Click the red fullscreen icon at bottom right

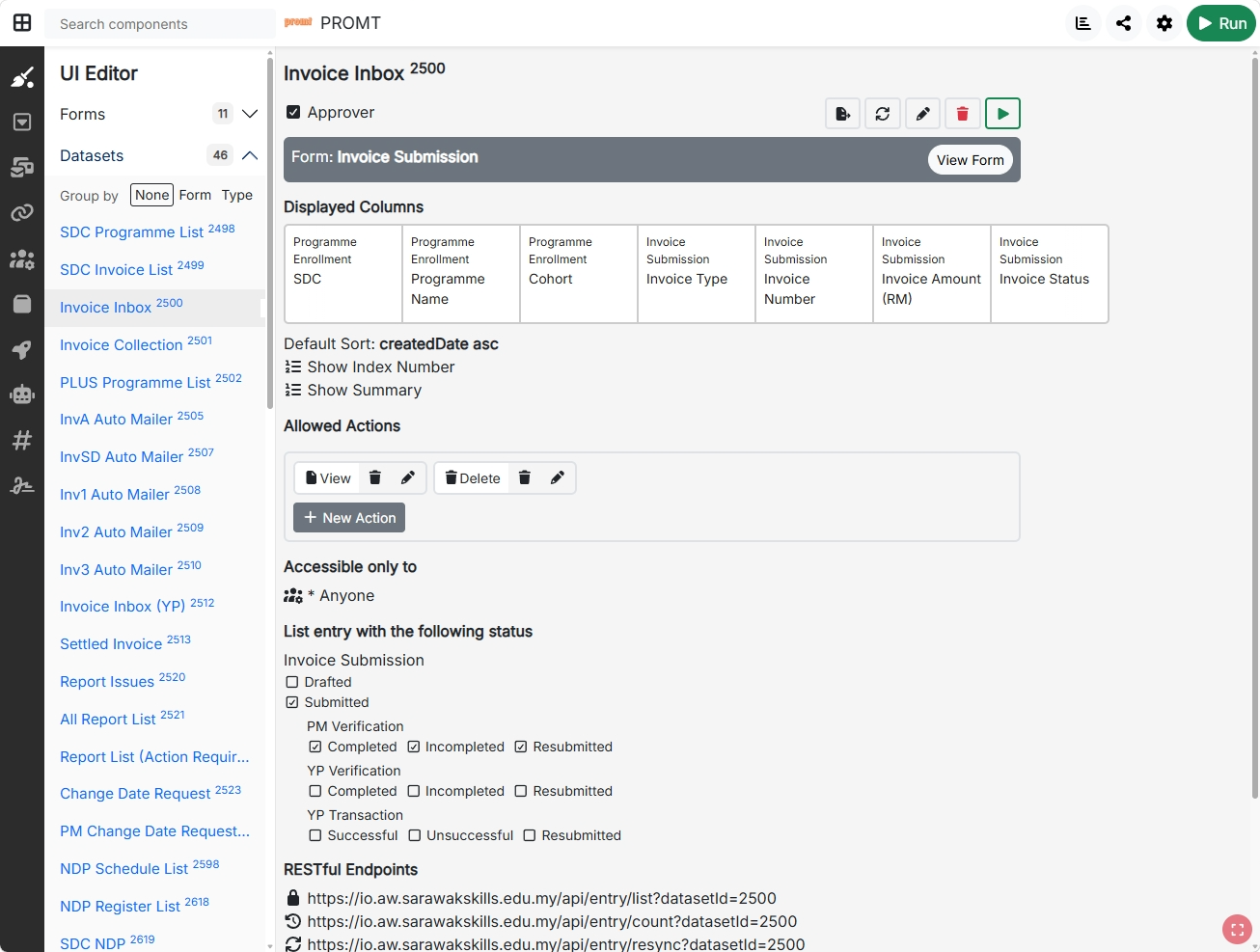tap(1237, 930)
